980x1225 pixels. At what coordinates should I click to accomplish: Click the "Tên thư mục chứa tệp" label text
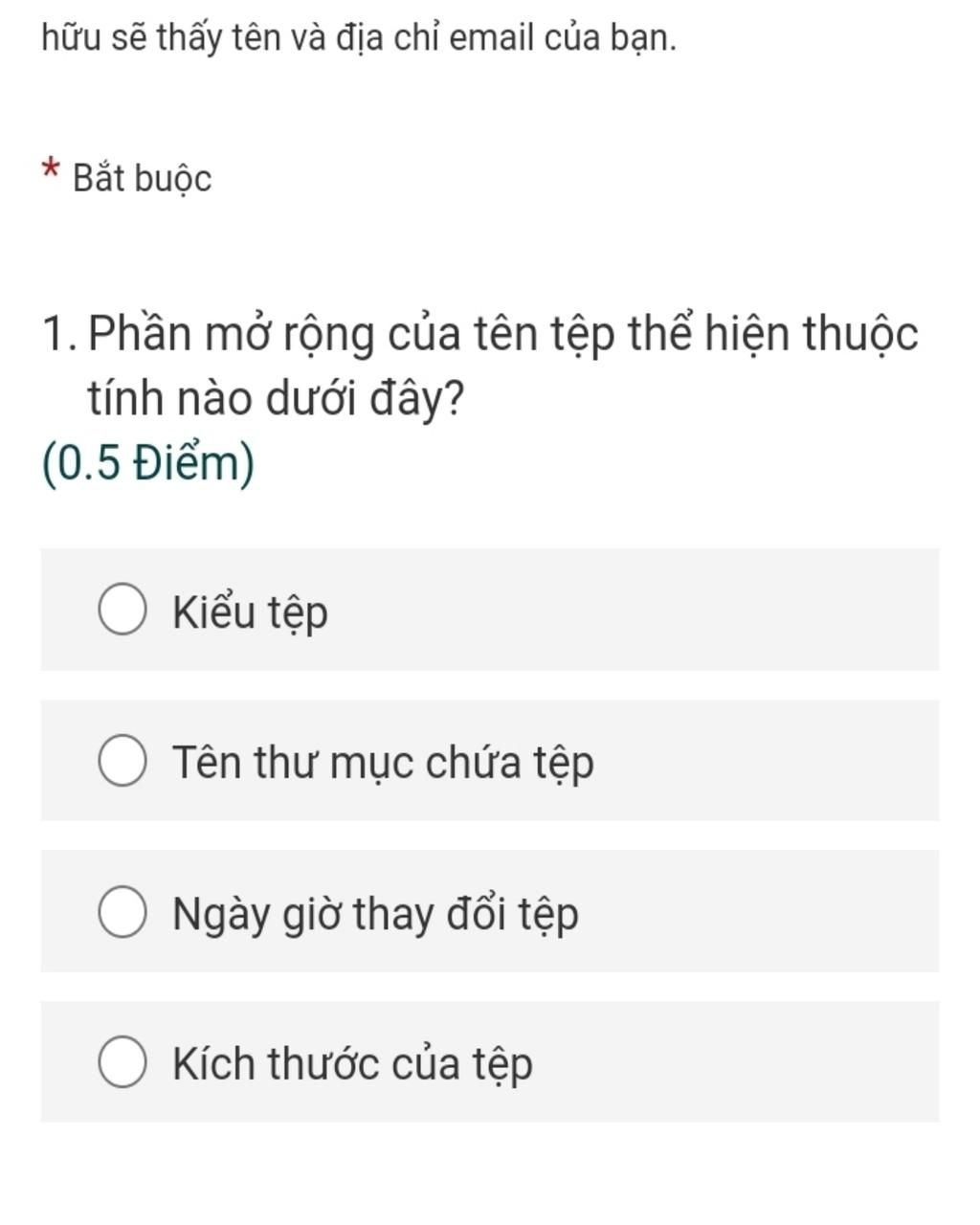[x=383, y=763]
